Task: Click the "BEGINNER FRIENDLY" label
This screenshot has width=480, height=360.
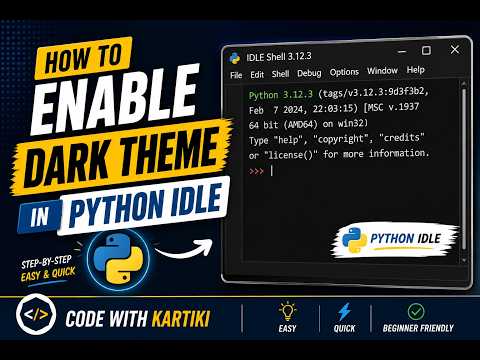Action: [x=418, y=328]
